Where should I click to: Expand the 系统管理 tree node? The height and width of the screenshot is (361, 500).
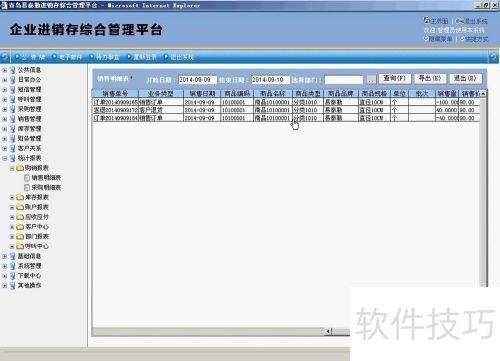pos(5,266)
